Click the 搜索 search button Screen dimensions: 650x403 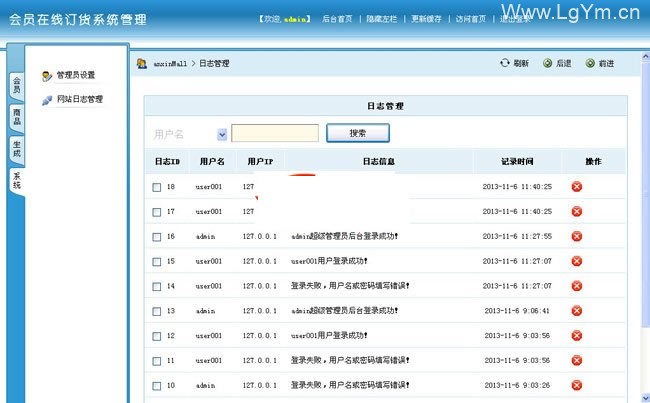tap(358, 133)
